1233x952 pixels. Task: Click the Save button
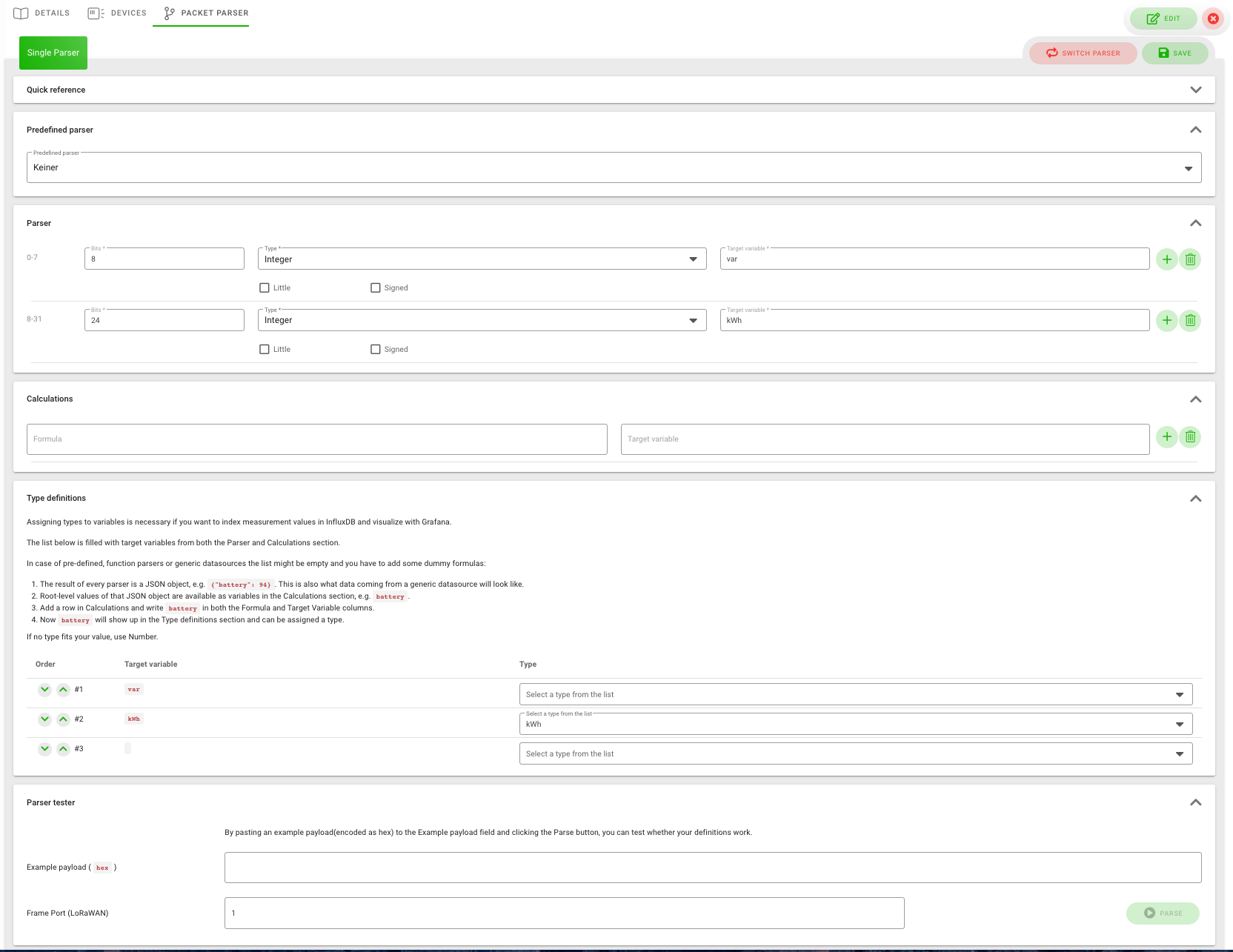pyautogui.click(x=1174, y=53)
